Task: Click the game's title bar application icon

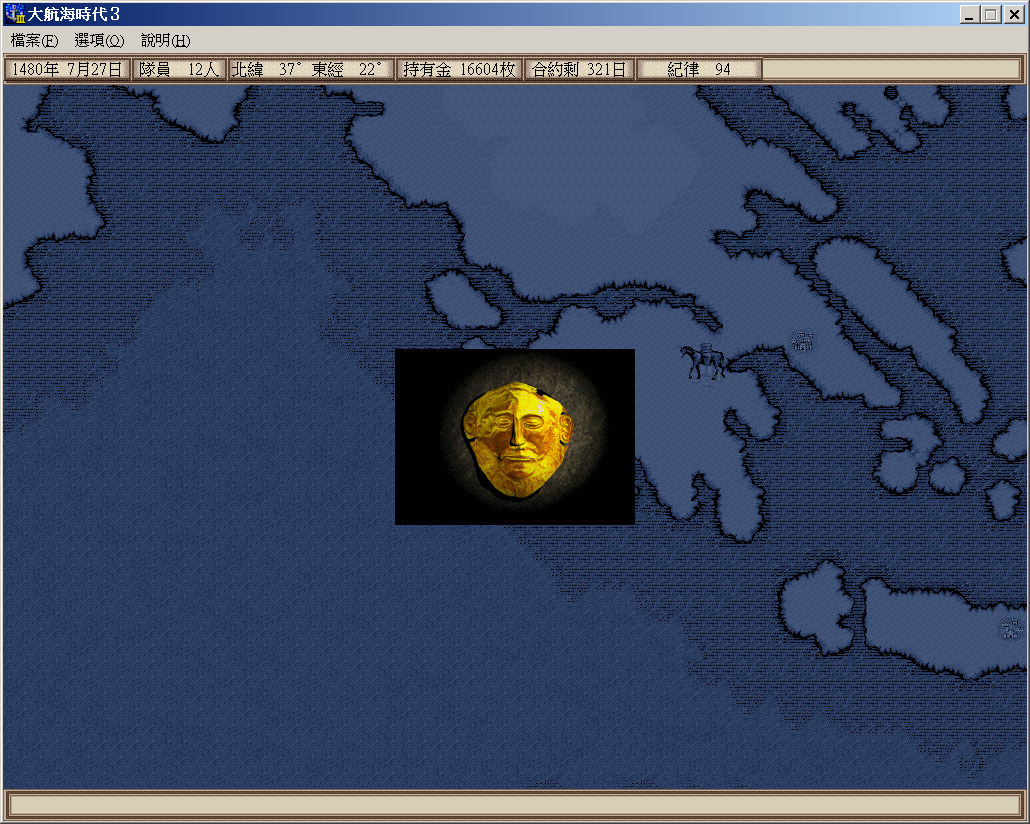Action: coord(15,15)
